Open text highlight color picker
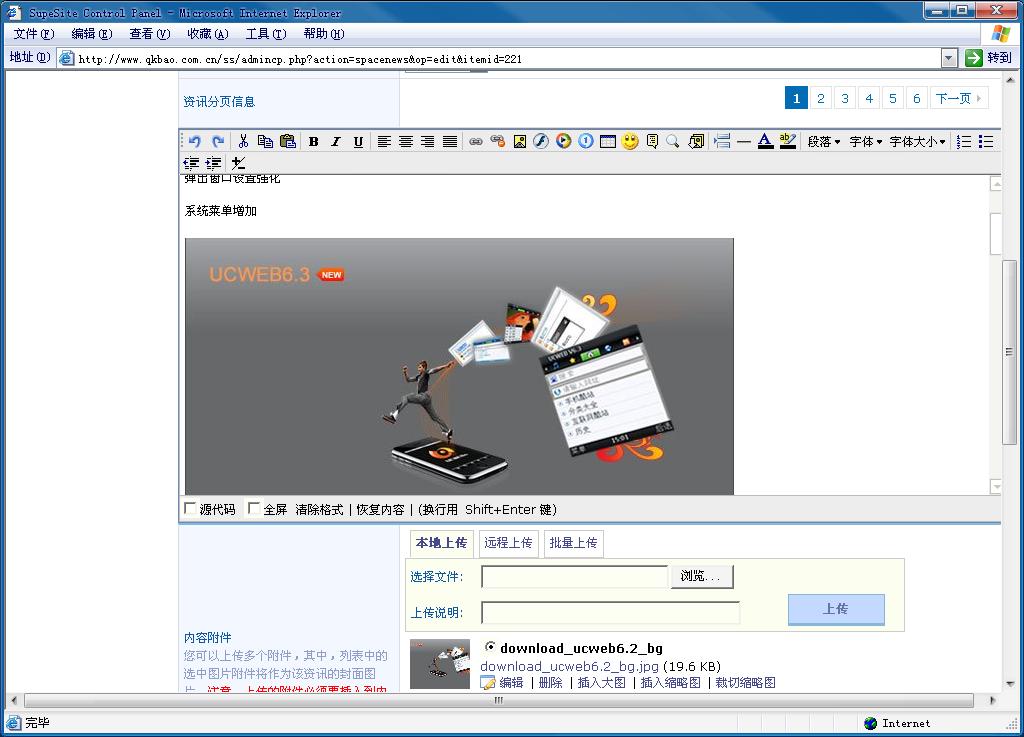This screenshot has height=737, width=1024. [x=788, y=141]
